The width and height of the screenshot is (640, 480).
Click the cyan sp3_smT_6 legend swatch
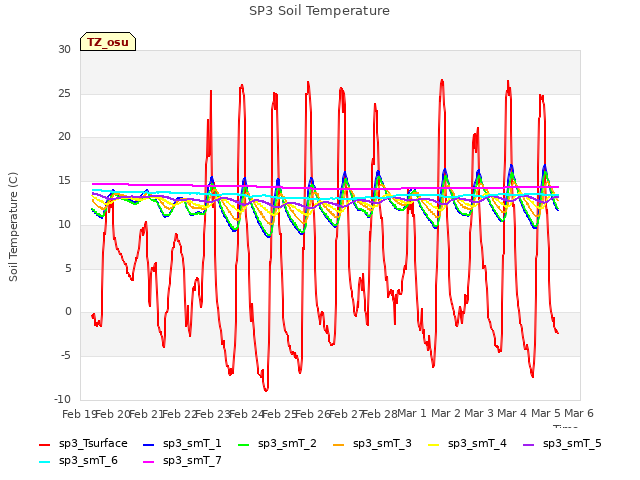pyautogui.click(x=44, y=462)
